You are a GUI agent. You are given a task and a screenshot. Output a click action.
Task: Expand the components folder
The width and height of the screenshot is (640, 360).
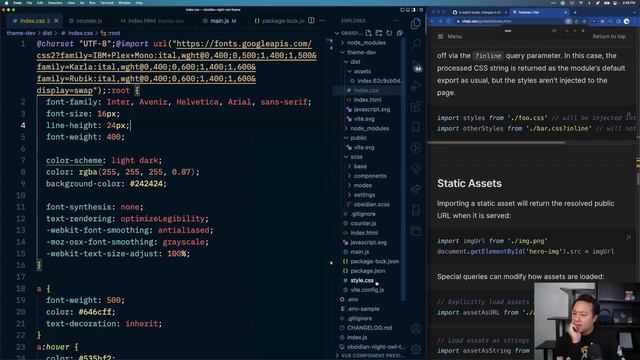click(x=370, y=176)
